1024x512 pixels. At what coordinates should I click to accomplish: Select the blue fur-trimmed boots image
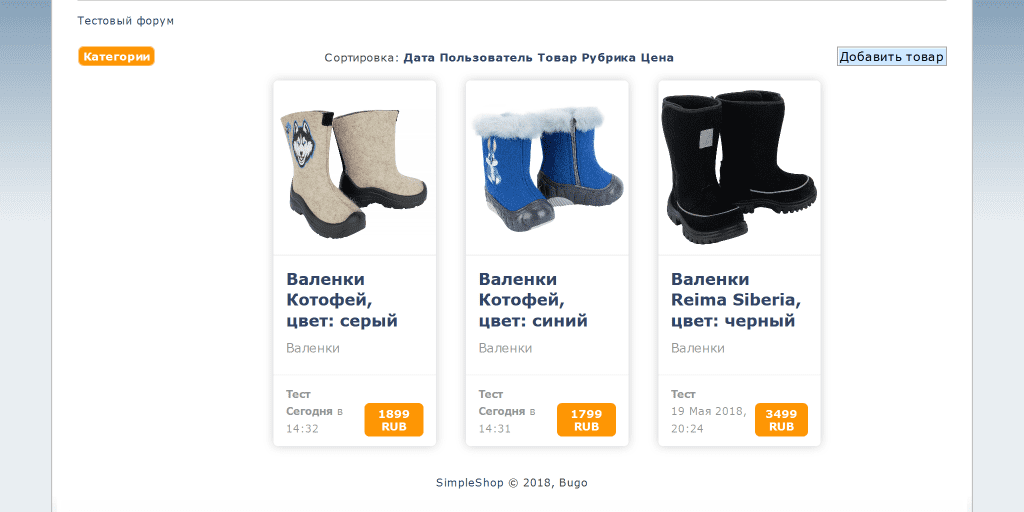pos(547,169)
